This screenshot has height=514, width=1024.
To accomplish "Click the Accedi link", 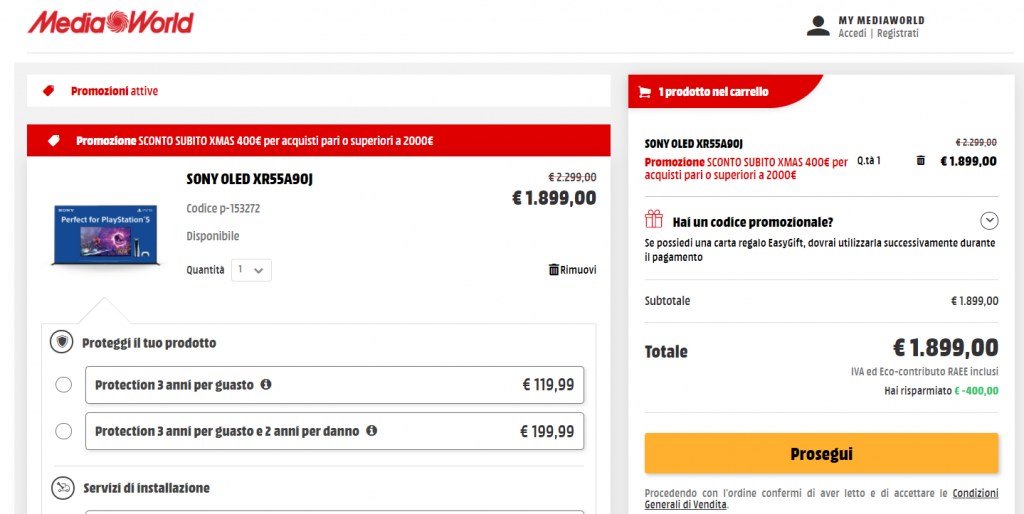I will click(x=852, y=33).
